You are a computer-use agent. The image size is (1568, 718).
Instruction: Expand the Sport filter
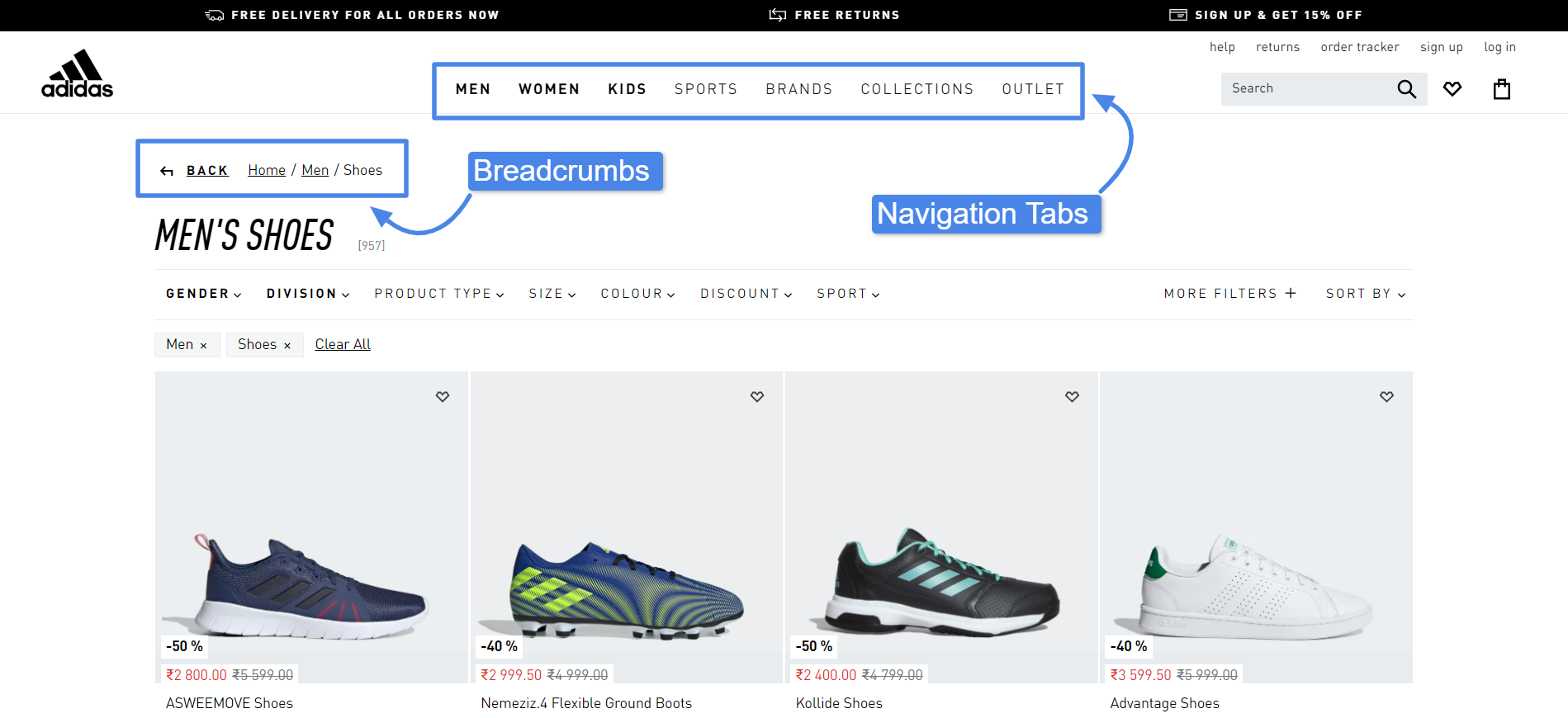pyautogui.click(x=849, y=294)
